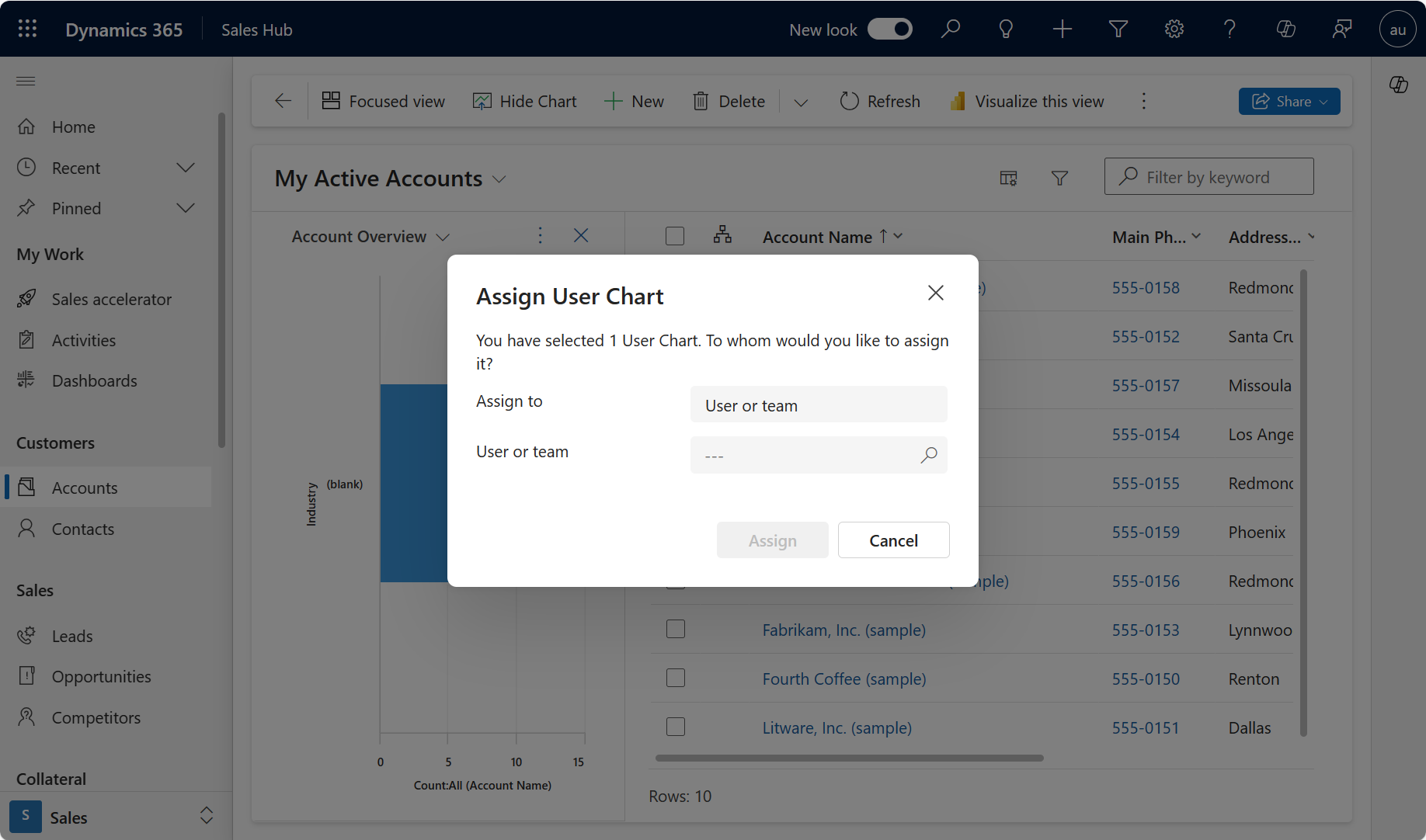Image resolution: width=1426 pixels, height=840 pixels.
Task: Open the Account Overview chart selector
Action: (444, 237)
